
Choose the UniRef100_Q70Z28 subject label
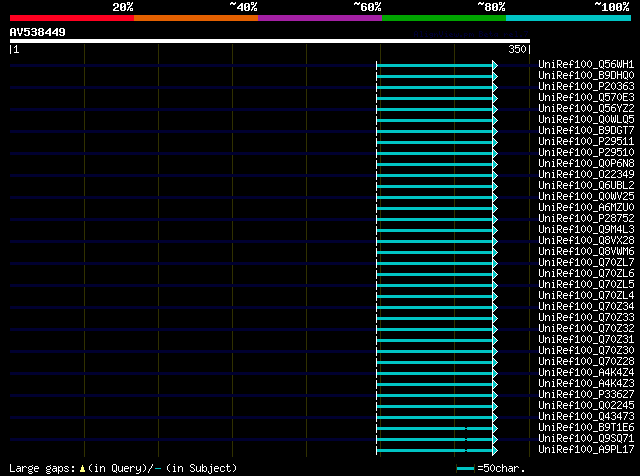tap(586, 362)
